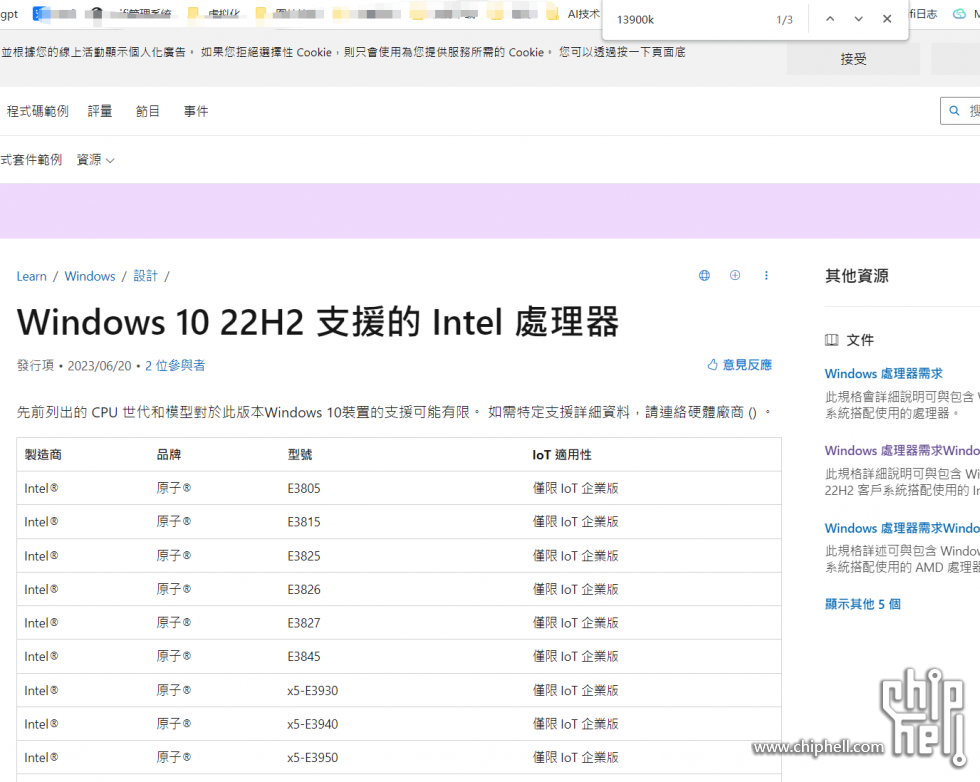Expand the 資源 dropdown

(x=96, y=160)
